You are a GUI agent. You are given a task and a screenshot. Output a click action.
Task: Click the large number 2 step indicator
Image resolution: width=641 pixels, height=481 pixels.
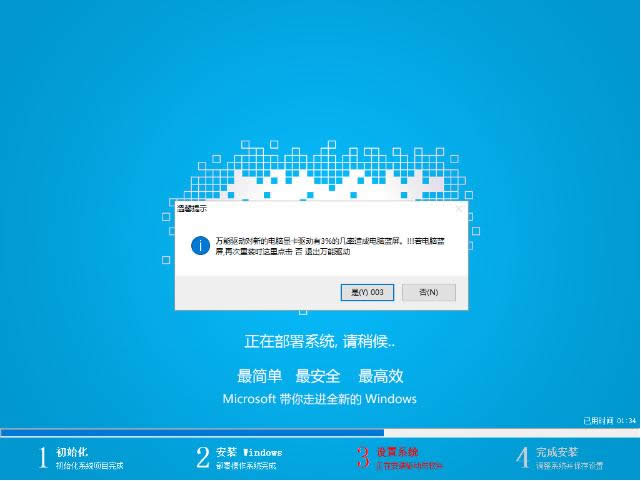pos(203,457)
